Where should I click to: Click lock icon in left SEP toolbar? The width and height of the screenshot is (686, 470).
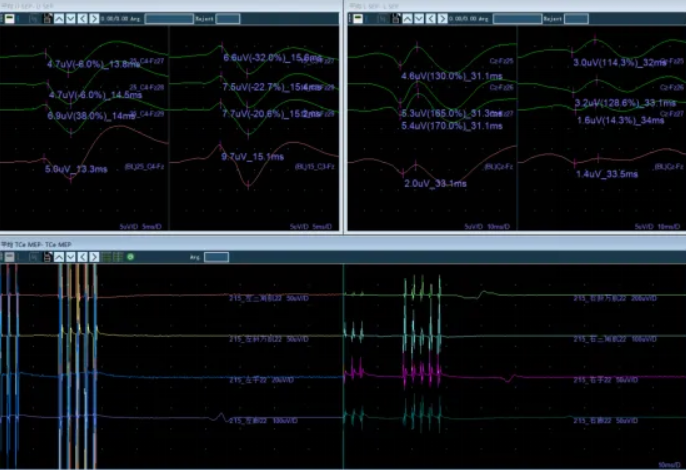(x=48, y=18)
